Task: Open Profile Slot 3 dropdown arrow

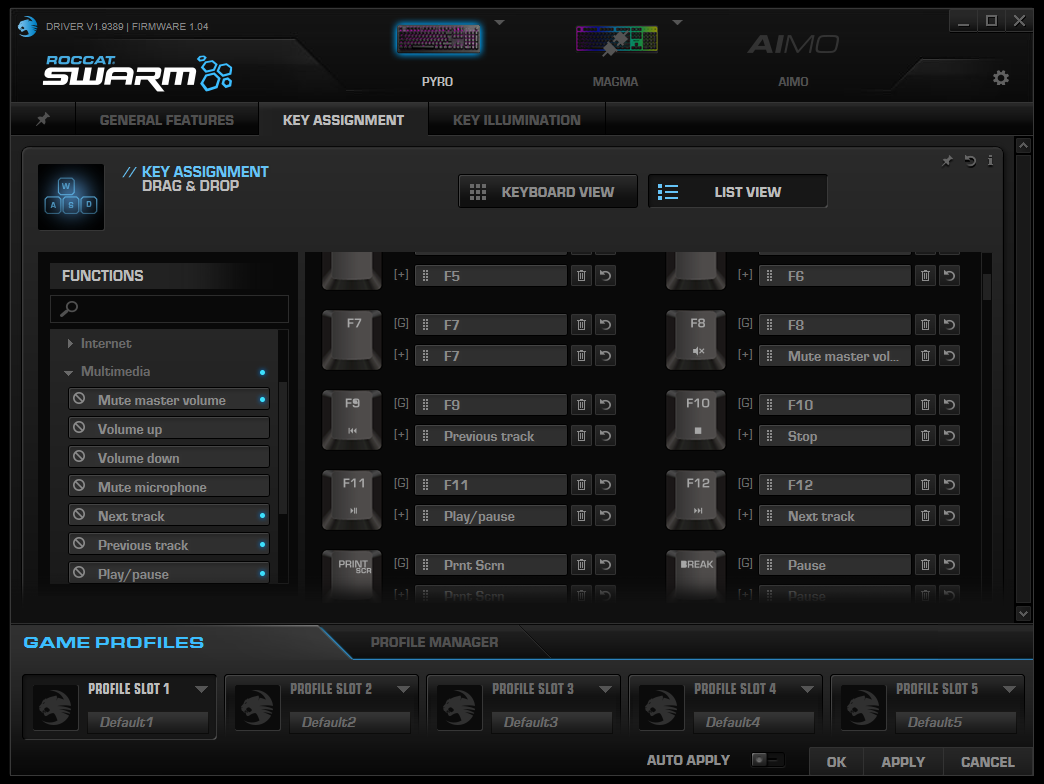Action: (605, 689)
